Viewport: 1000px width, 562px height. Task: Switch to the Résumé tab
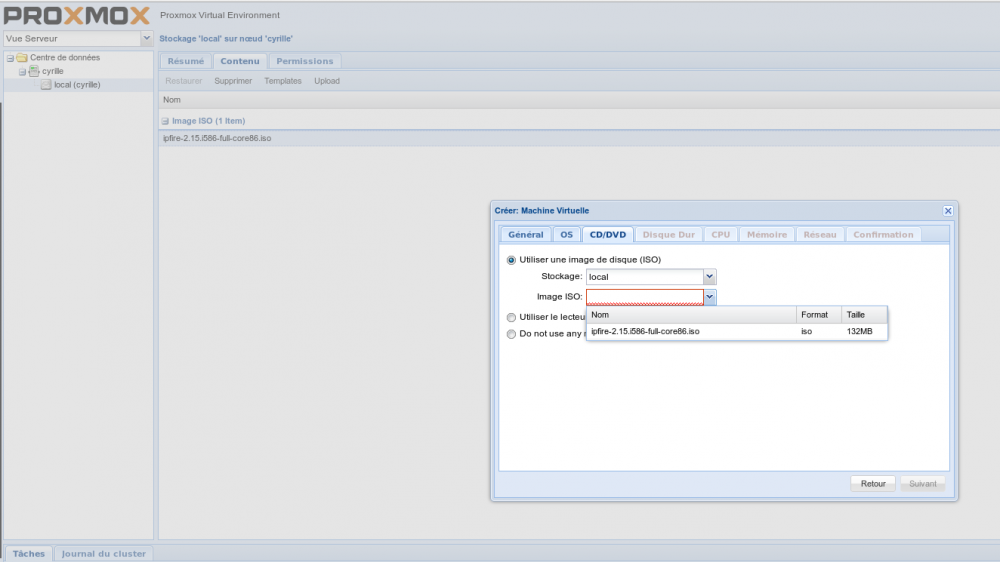185,61
